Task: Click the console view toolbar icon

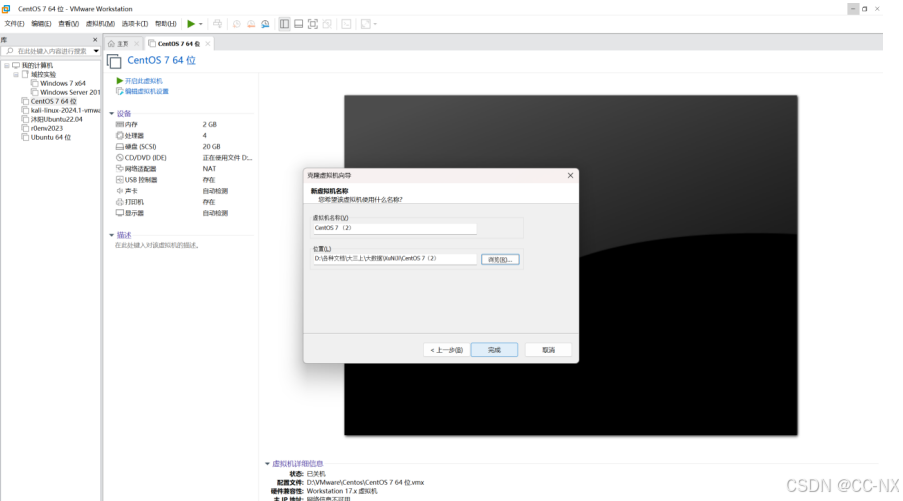Action: click(346, 24)
